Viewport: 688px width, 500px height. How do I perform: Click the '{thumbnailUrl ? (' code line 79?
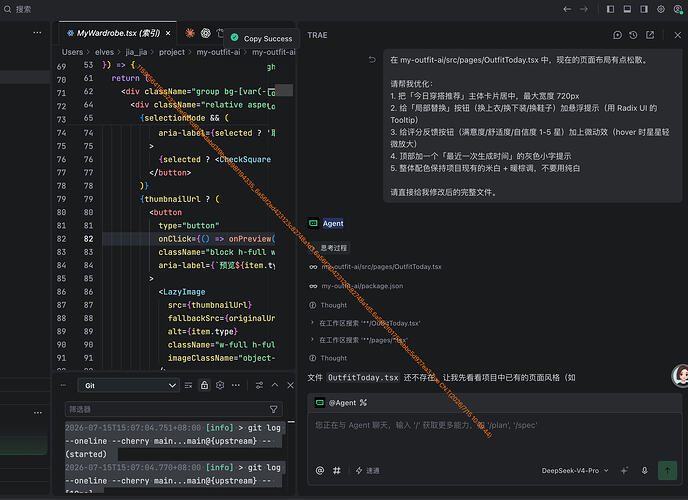(x=180, y=199)
